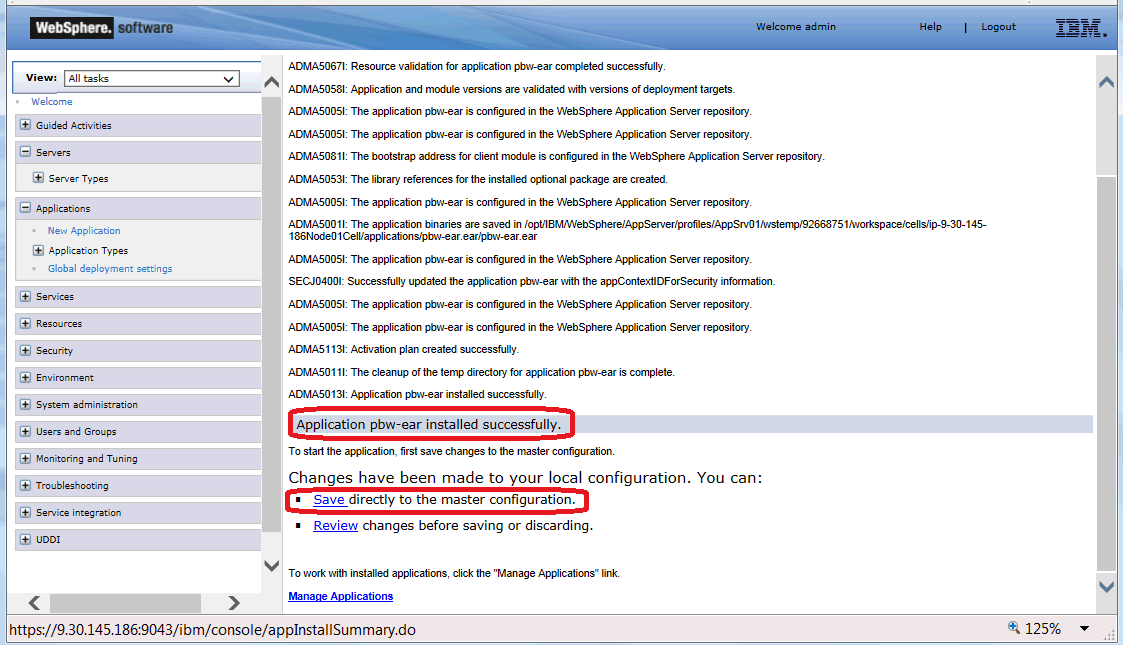The image size is (1123, 645).
Task: Select the Service integration label
Action: pos(79,513)
